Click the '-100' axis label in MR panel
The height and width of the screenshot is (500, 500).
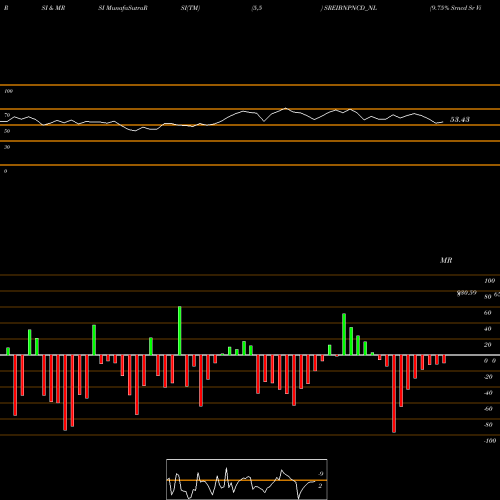[x=490, y=441]
